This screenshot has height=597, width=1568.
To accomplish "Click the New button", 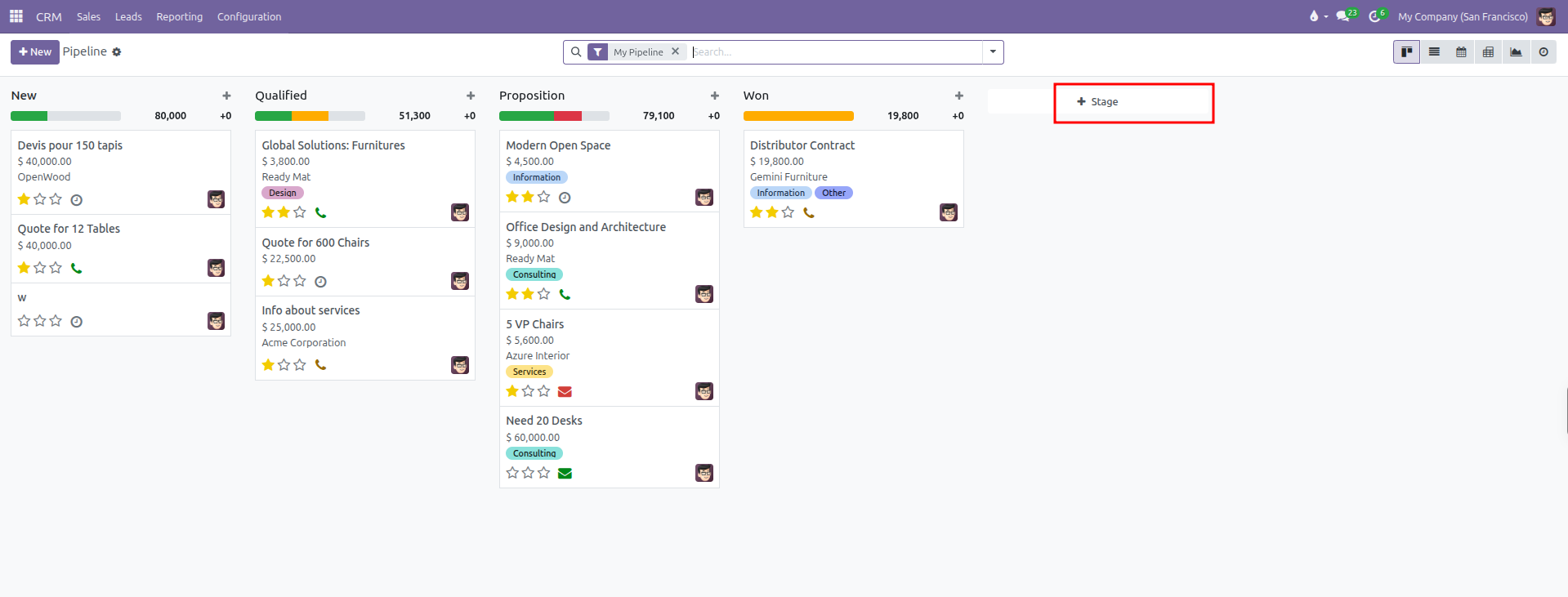I will point(35,52).
